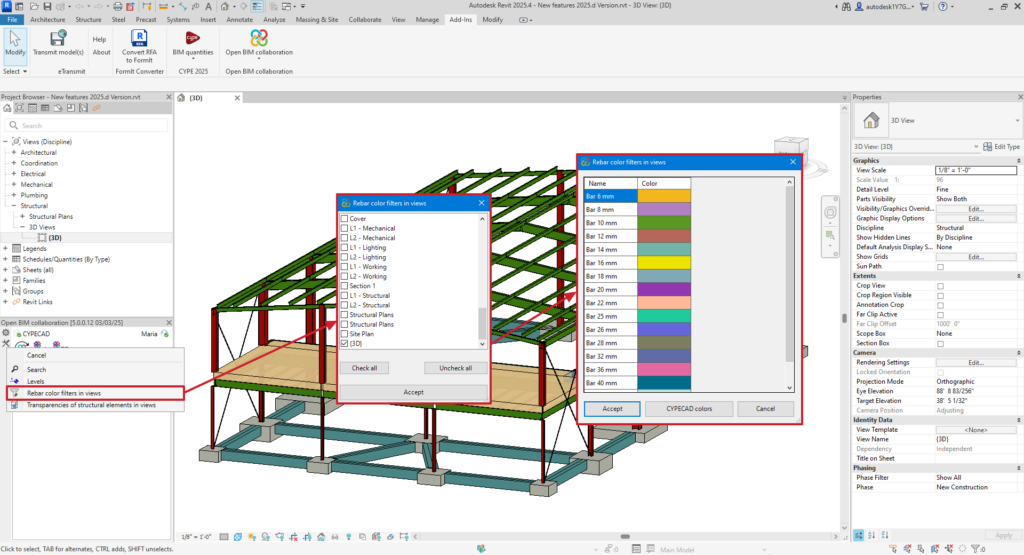Click Edit Type in Properties

tap(1001, 147)
